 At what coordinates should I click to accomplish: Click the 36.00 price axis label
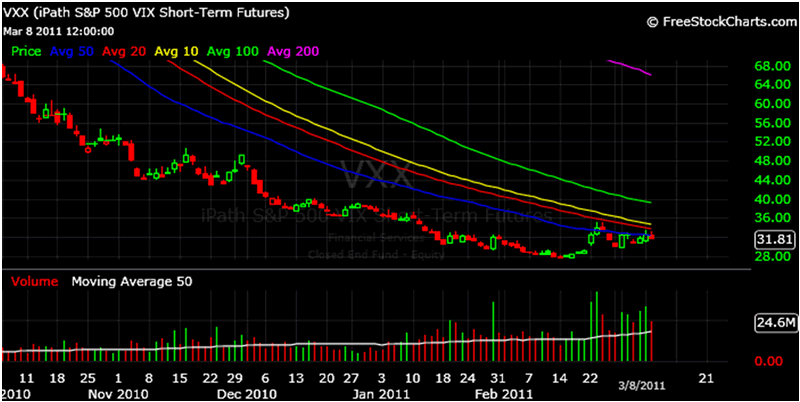point(774,218)
